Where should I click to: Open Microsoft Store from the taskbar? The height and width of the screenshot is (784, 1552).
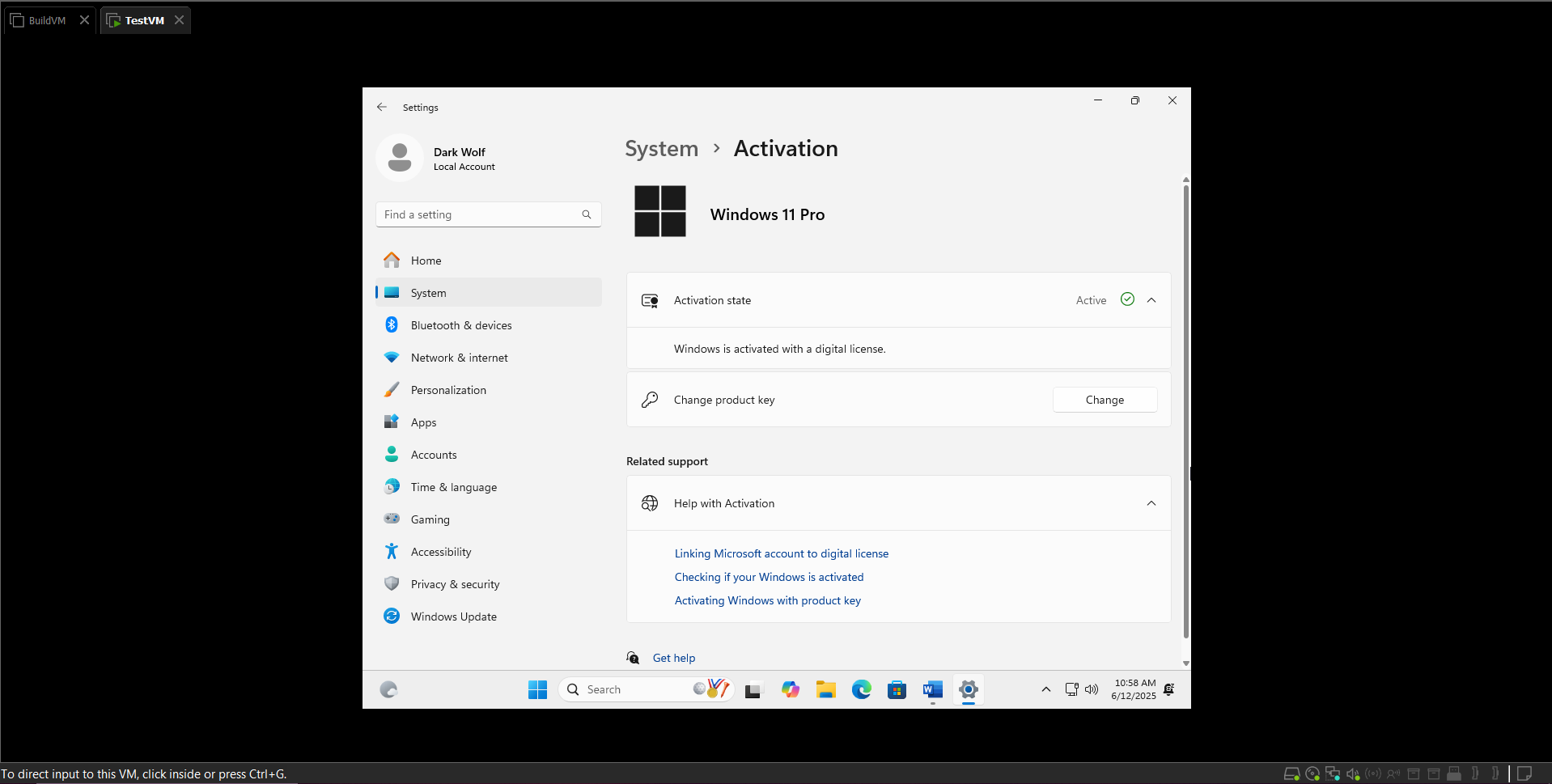[x=897, y=690]
